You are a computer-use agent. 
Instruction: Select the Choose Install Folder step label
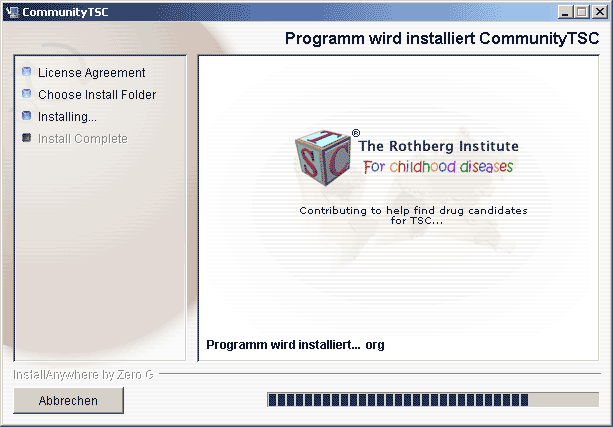97,95
